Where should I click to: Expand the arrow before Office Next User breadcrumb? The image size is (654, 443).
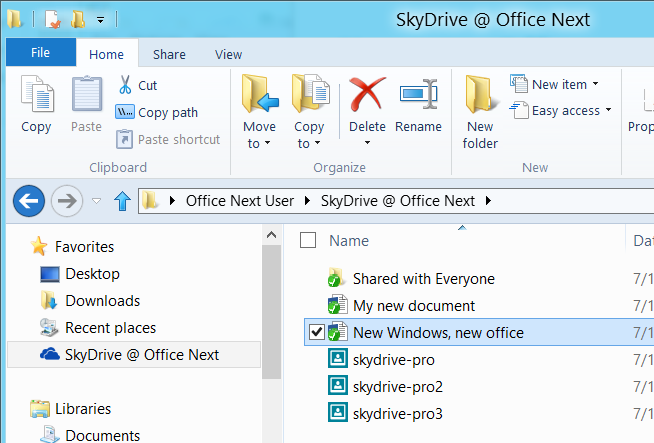172,201
